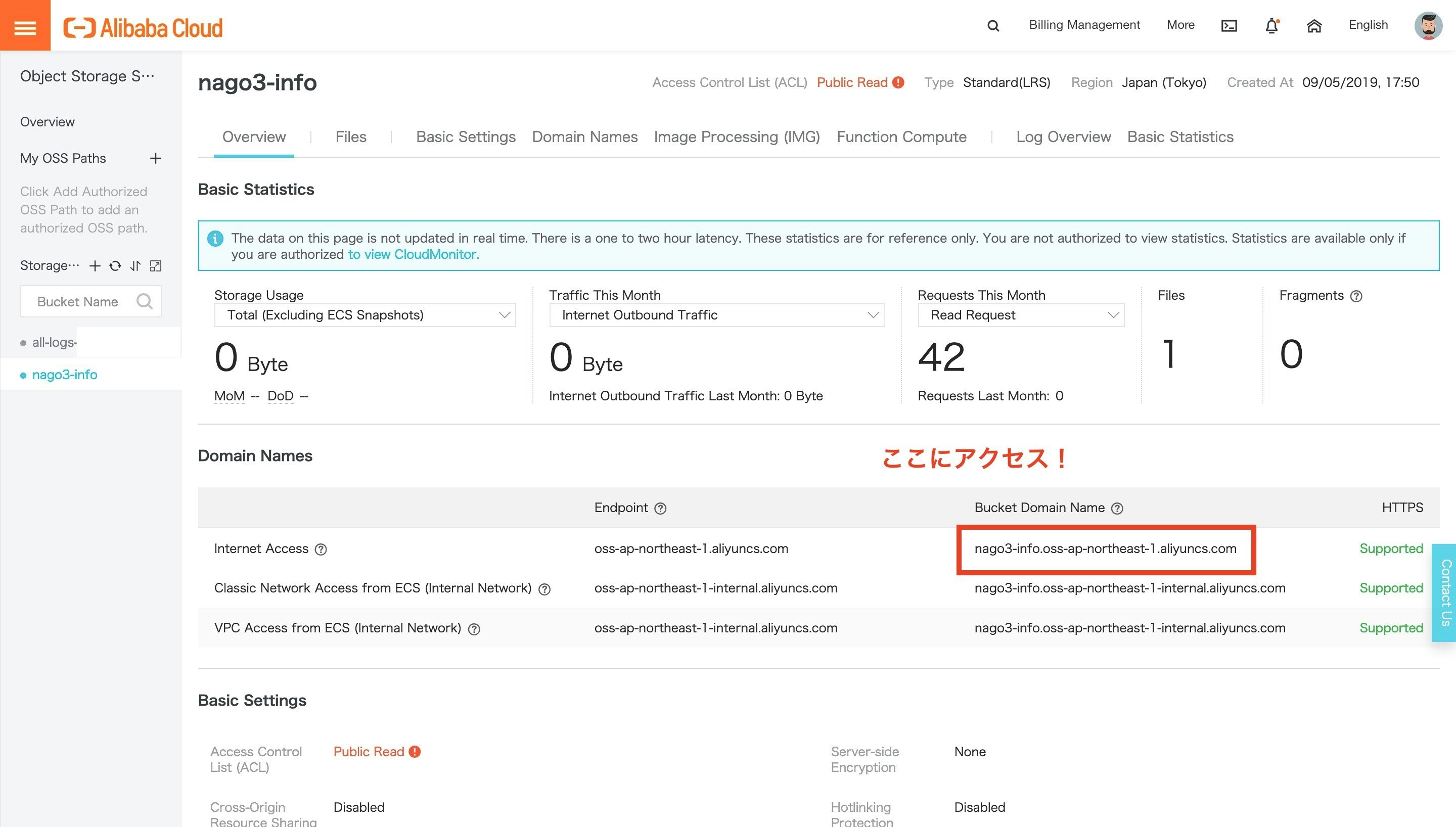
Task: Click search magnifier in Bucket Name field
Action: 144,301
